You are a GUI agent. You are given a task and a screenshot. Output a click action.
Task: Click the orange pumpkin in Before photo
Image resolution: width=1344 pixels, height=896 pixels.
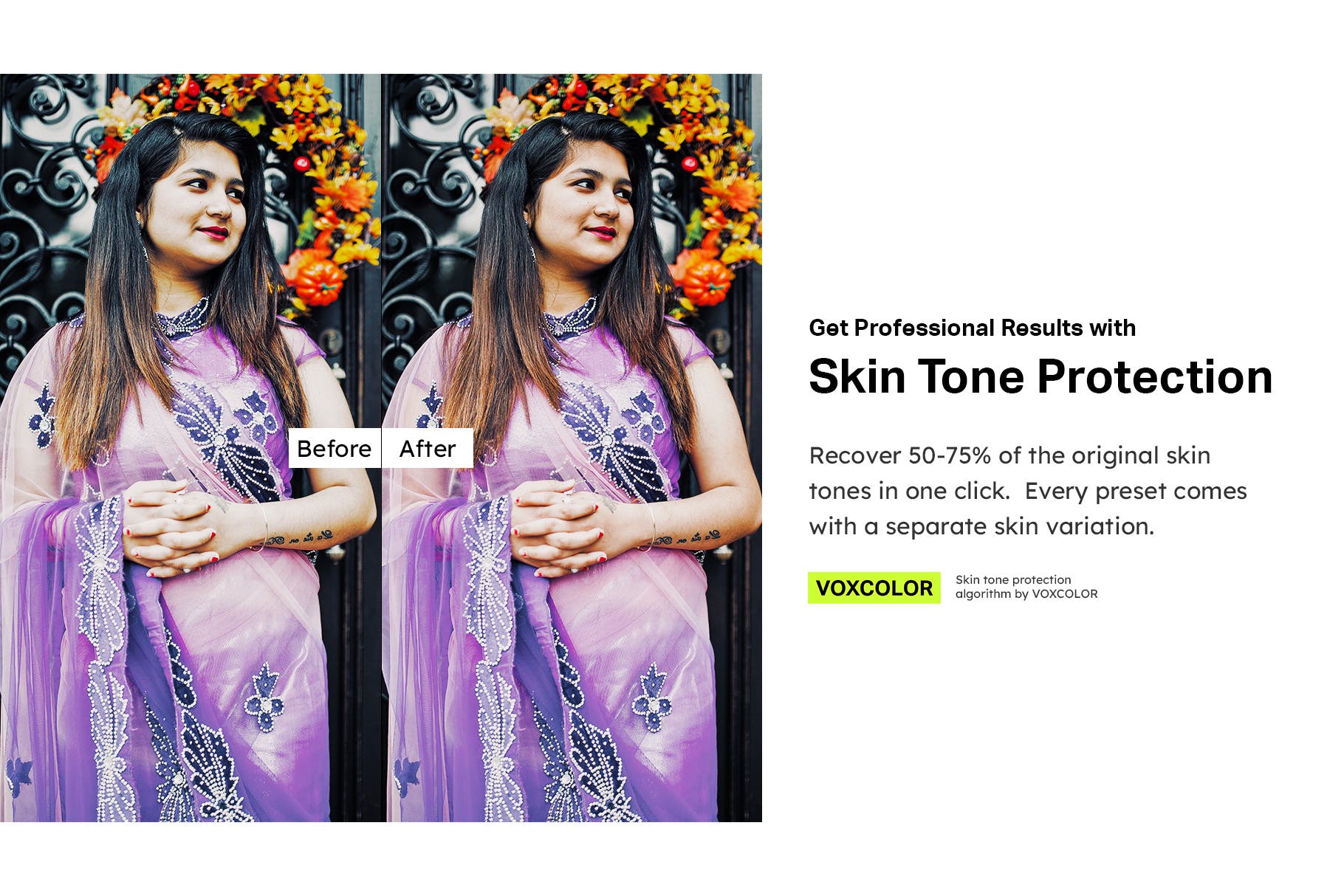319,282
